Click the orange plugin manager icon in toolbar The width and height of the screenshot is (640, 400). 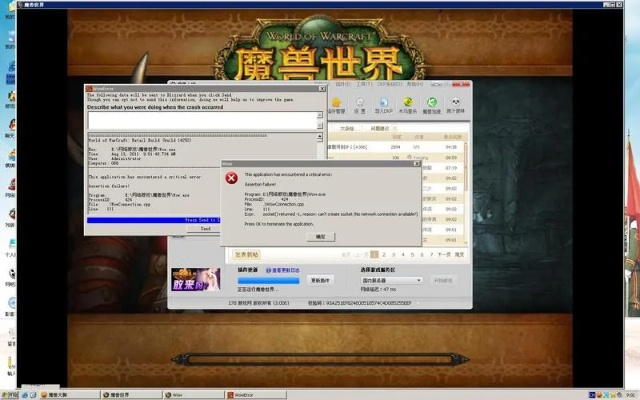[x=337, y=103]
